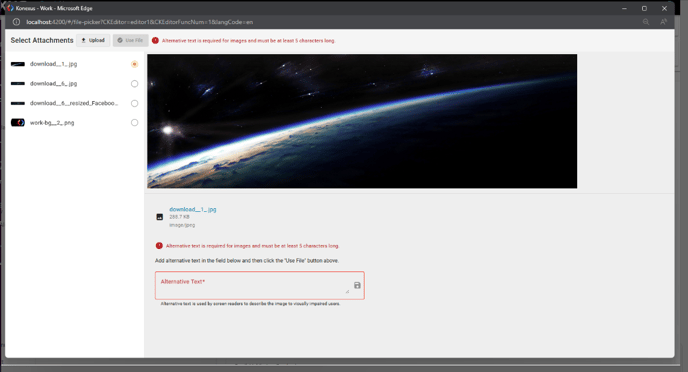The height and width of the screenshot is (372, 688).
Task: Open the download__1_.jpg file link
Action: click(193, 209)
